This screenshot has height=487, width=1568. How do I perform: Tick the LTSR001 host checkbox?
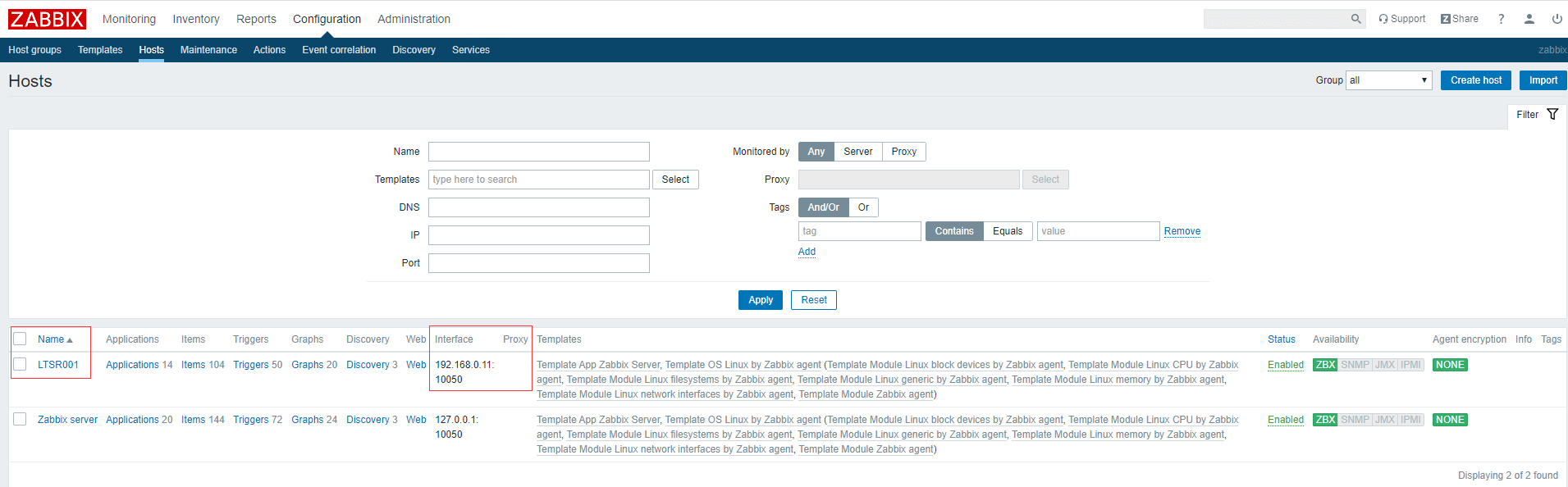click(21, 364)
